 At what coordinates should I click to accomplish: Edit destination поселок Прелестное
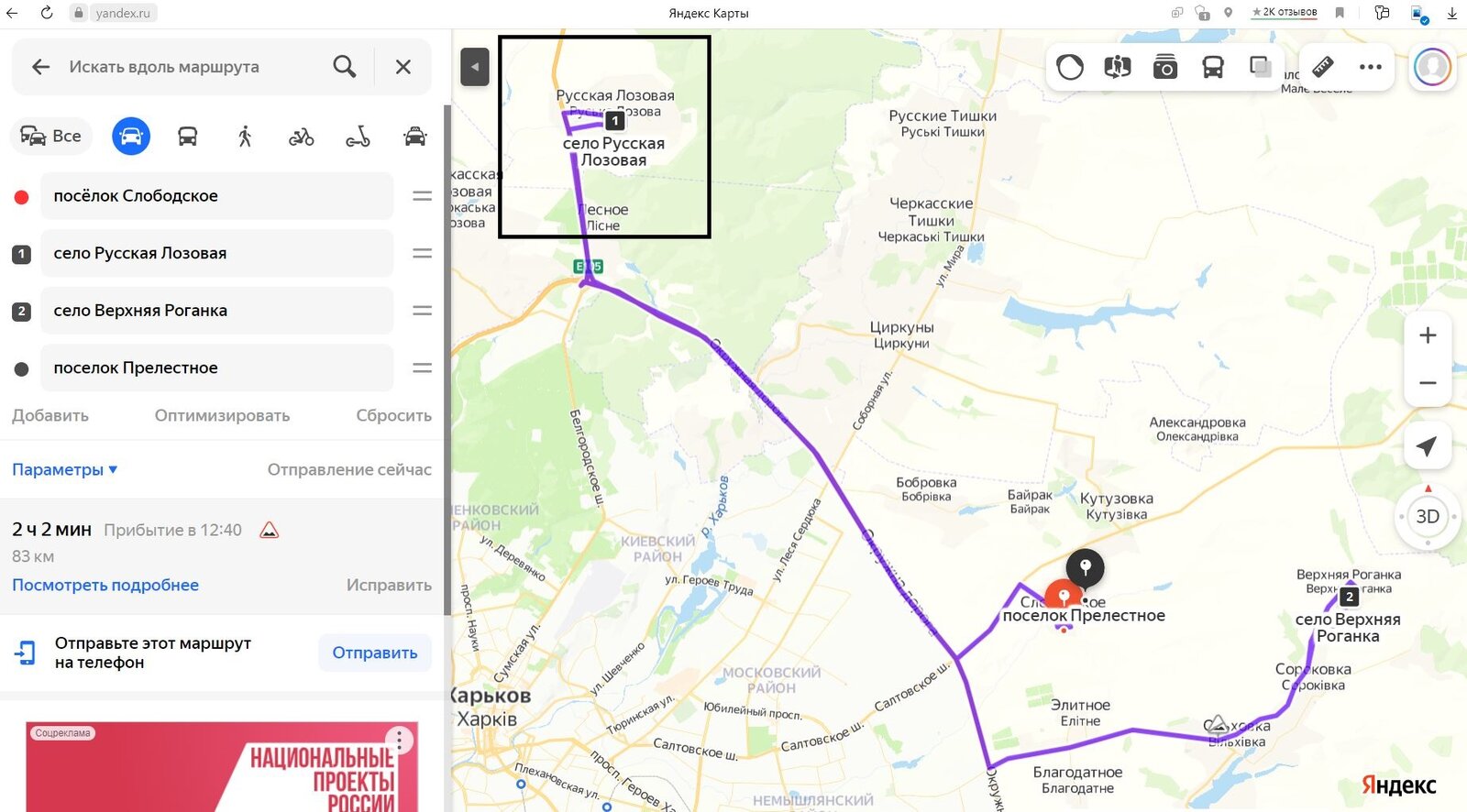(x=216, y=368)
